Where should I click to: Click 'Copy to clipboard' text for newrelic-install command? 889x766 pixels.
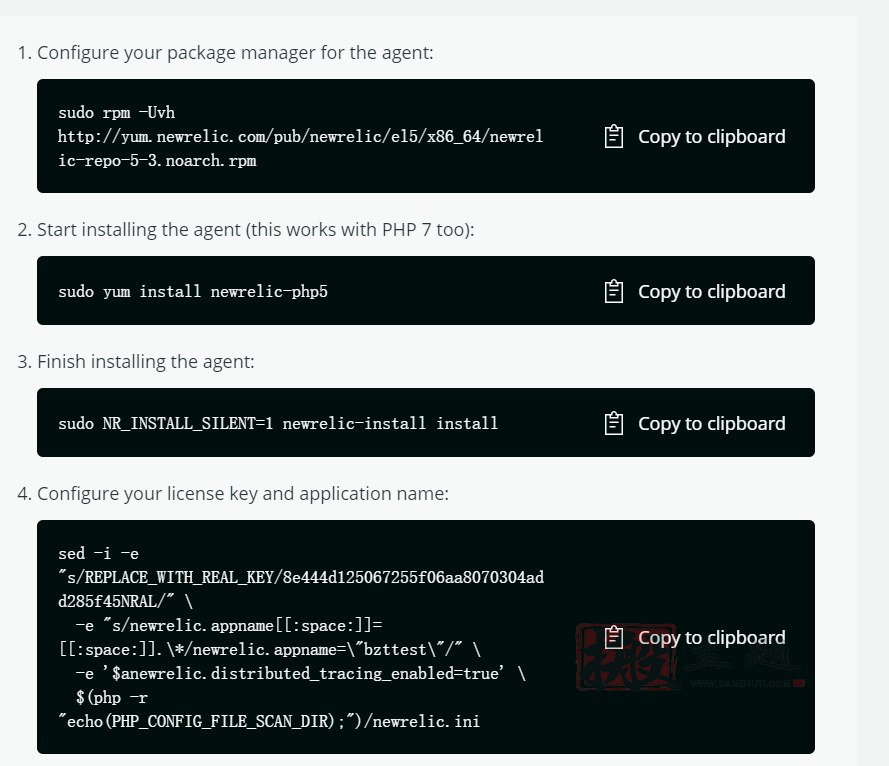pos(712,424)
